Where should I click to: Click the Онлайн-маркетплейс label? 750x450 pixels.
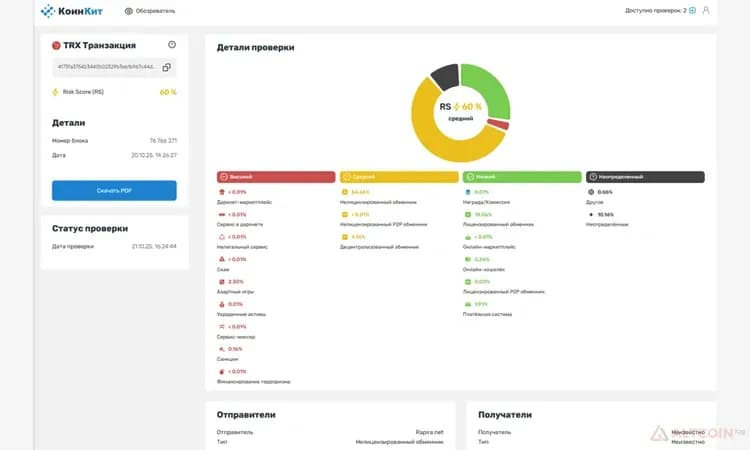pos(489,247)
